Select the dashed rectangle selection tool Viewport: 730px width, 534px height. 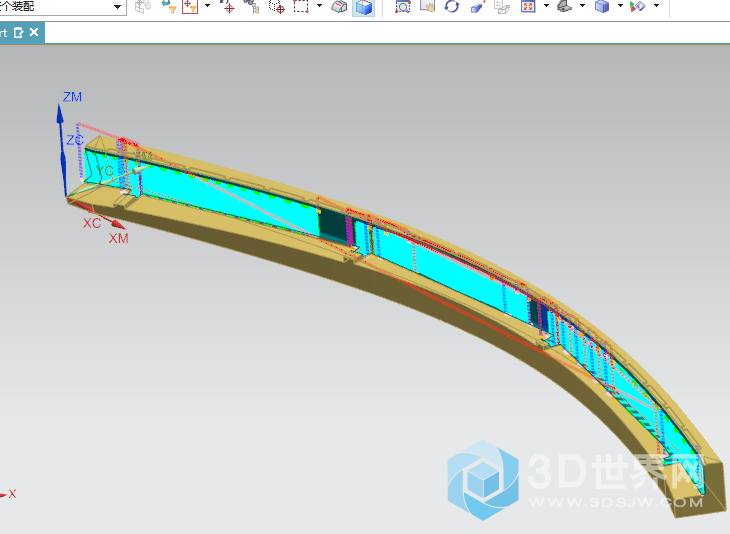coord(301,7)
